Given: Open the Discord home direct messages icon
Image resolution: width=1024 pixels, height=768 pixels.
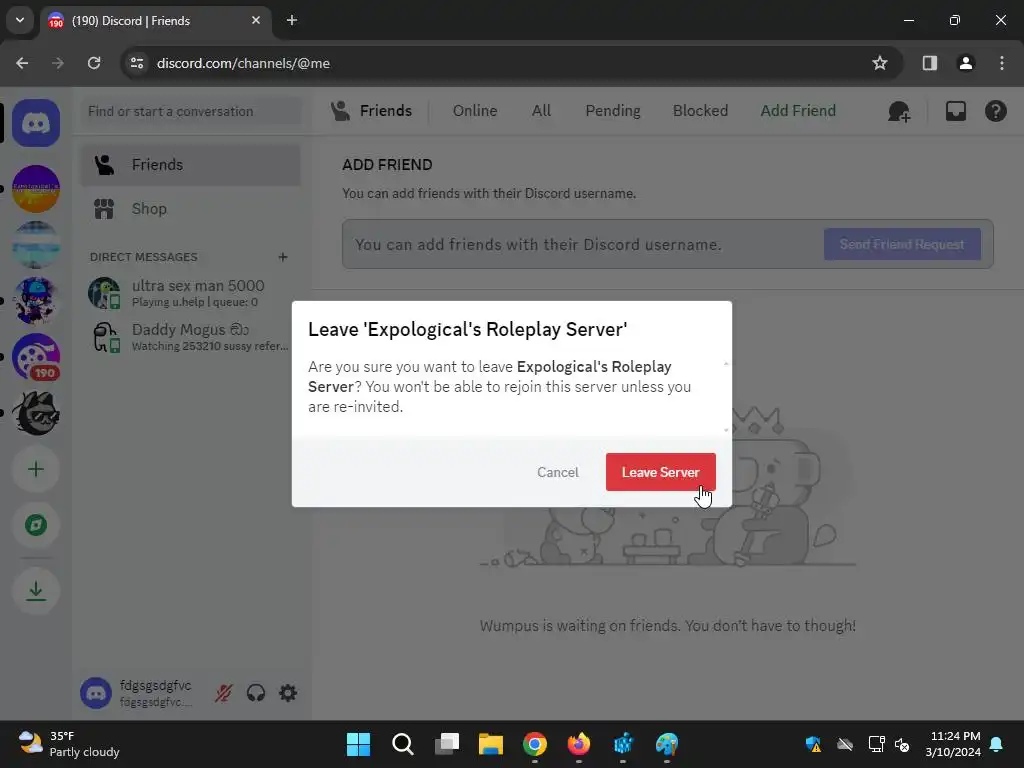Looking at the screenshot, I should pos(36,123).
